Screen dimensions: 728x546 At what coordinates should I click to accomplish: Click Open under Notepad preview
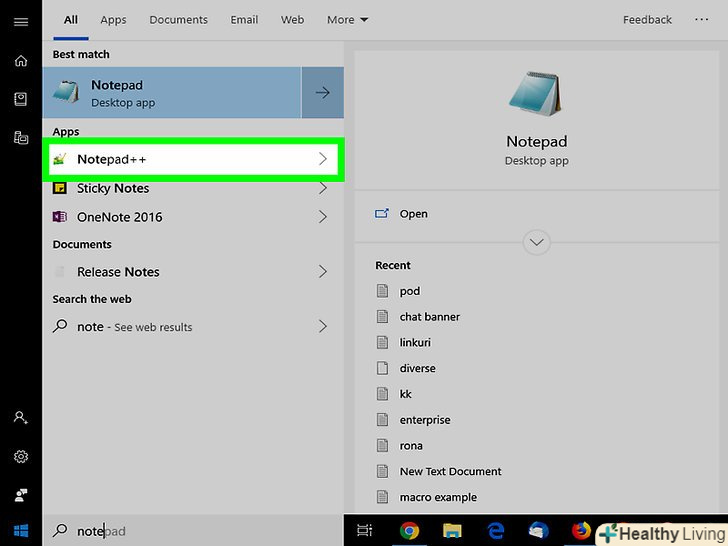tap(413, 214)
